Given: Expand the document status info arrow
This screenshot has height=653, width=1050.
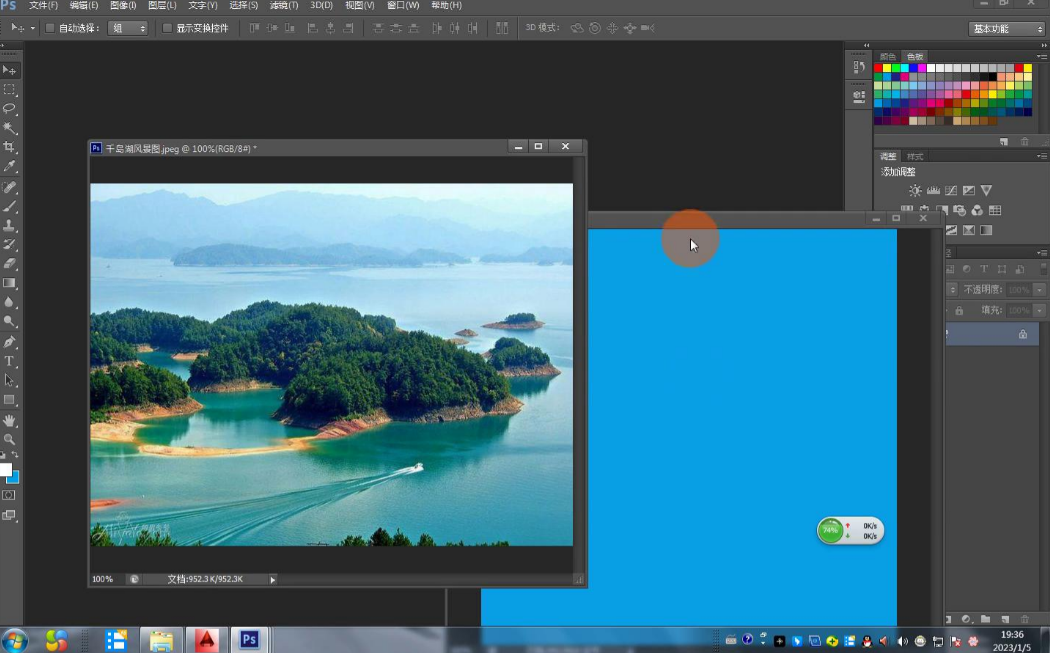Looking at the screenshot, I should (273, 579).
